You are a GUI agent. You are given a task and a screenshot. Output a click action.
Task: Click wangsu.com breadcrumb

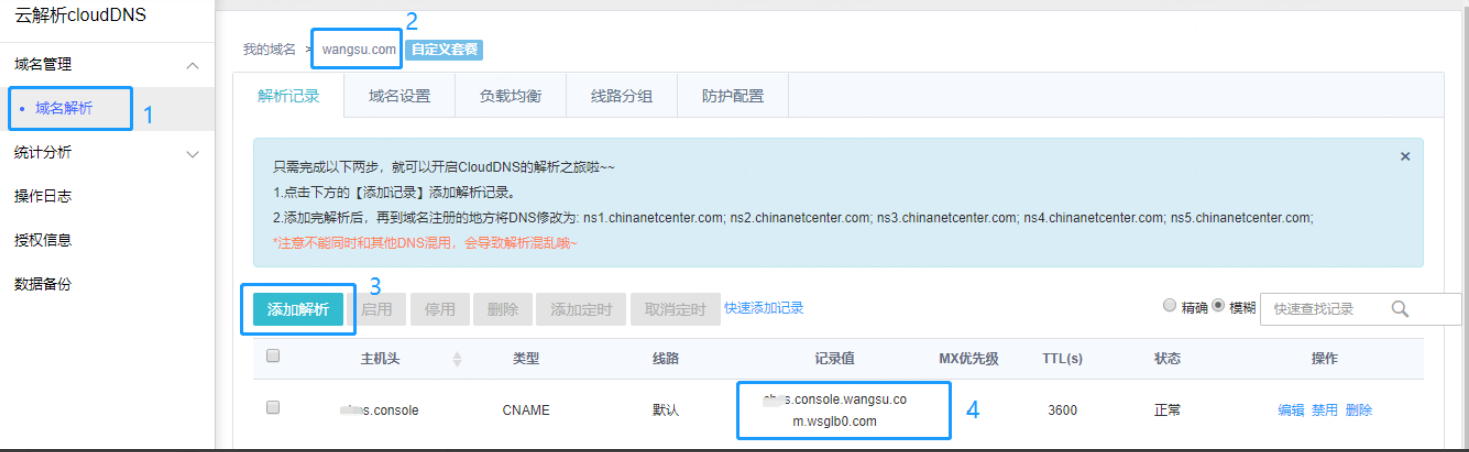click(359, 49)
